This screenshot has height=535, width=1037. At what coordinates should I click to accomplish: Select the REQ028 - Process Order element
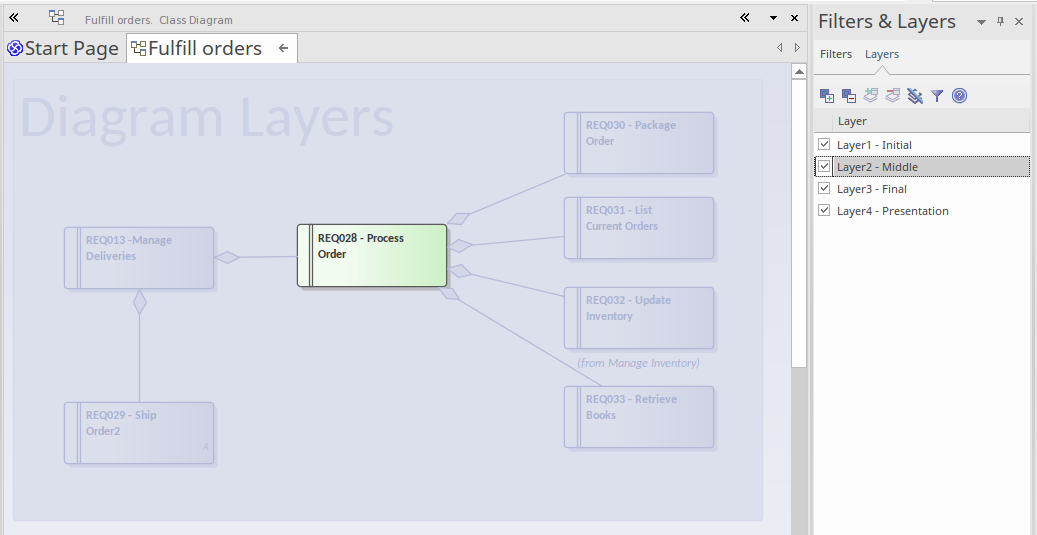372,255
